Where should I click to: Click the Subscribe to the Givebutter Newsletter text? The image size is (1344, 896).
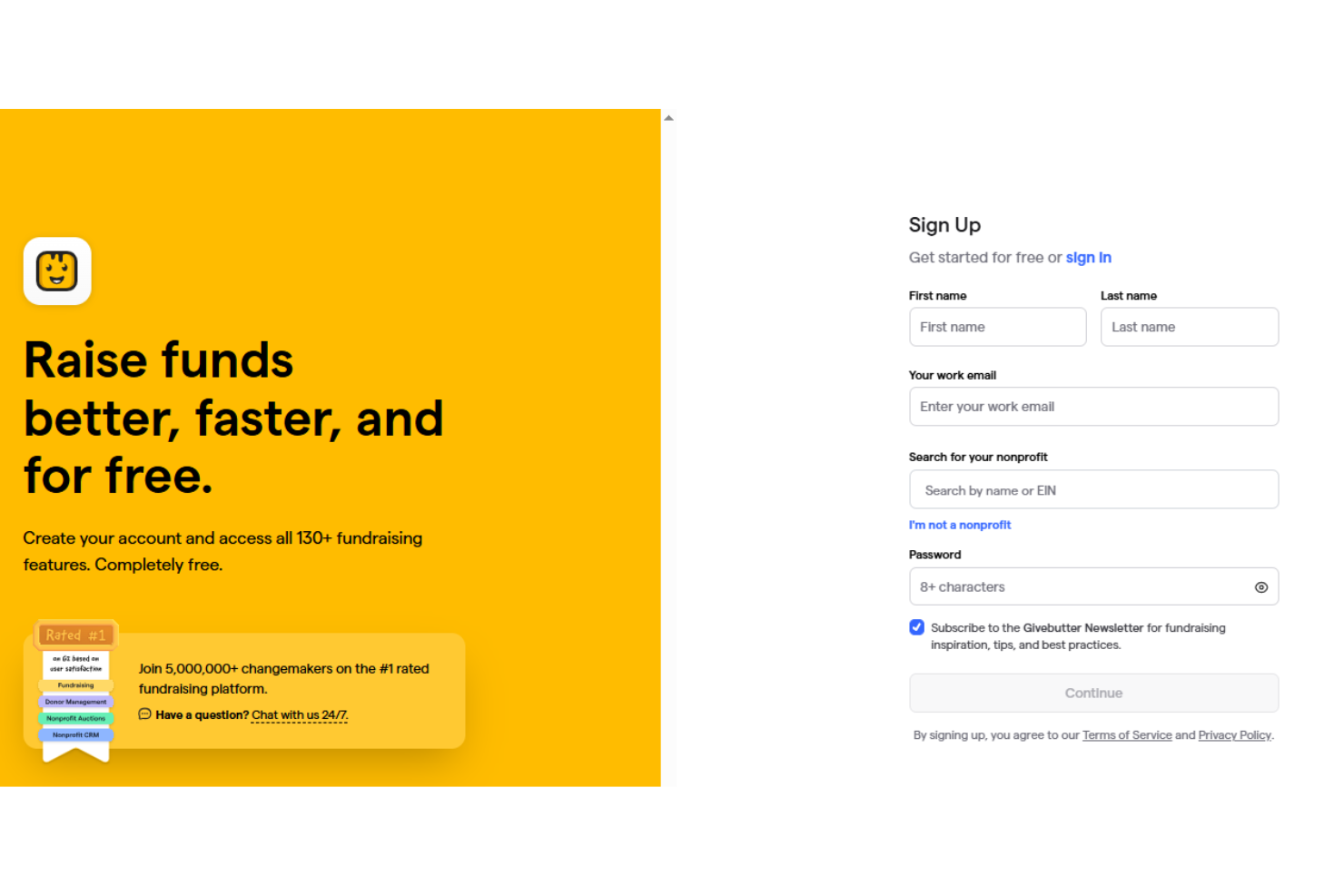1078,636
